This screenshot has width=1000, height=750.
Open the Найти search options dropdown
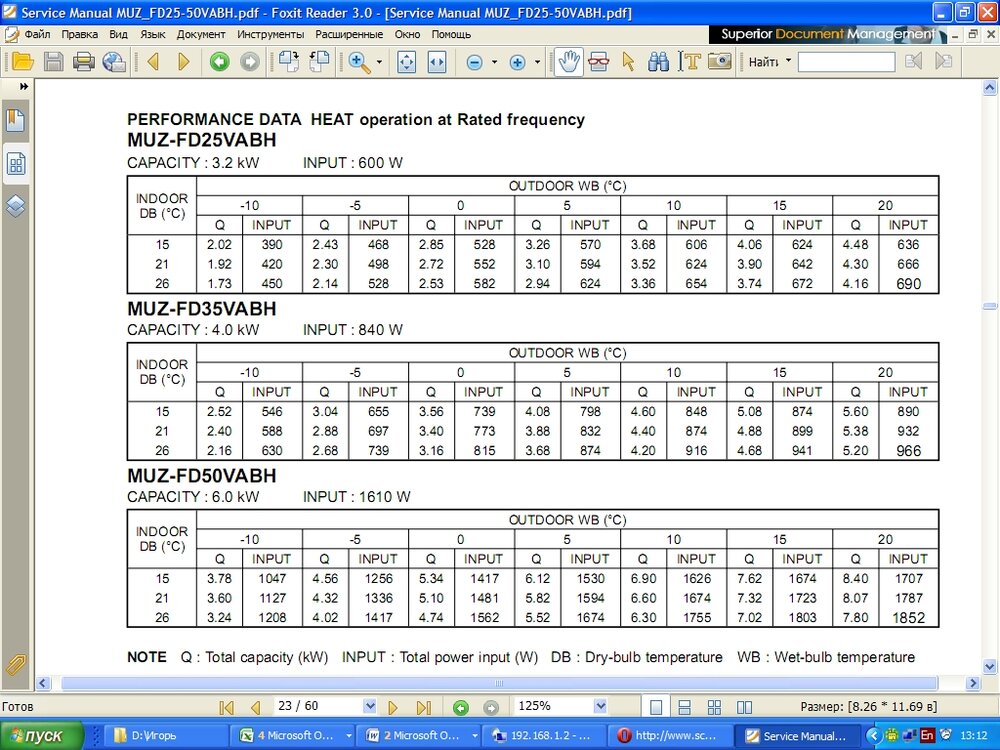[x=789, y=61]
